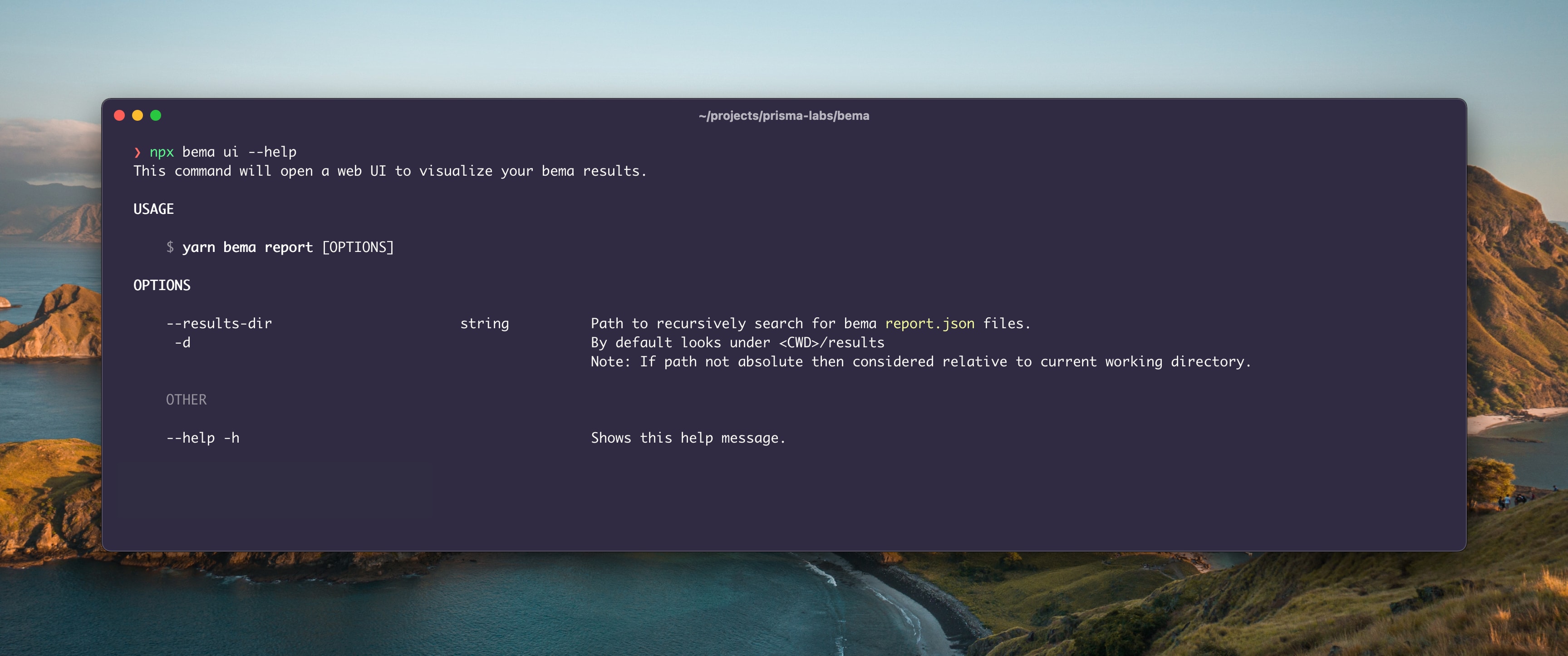The image size is (1568, 656).
Task: Click the Shows this help message text
Action: tap(688, 438)
